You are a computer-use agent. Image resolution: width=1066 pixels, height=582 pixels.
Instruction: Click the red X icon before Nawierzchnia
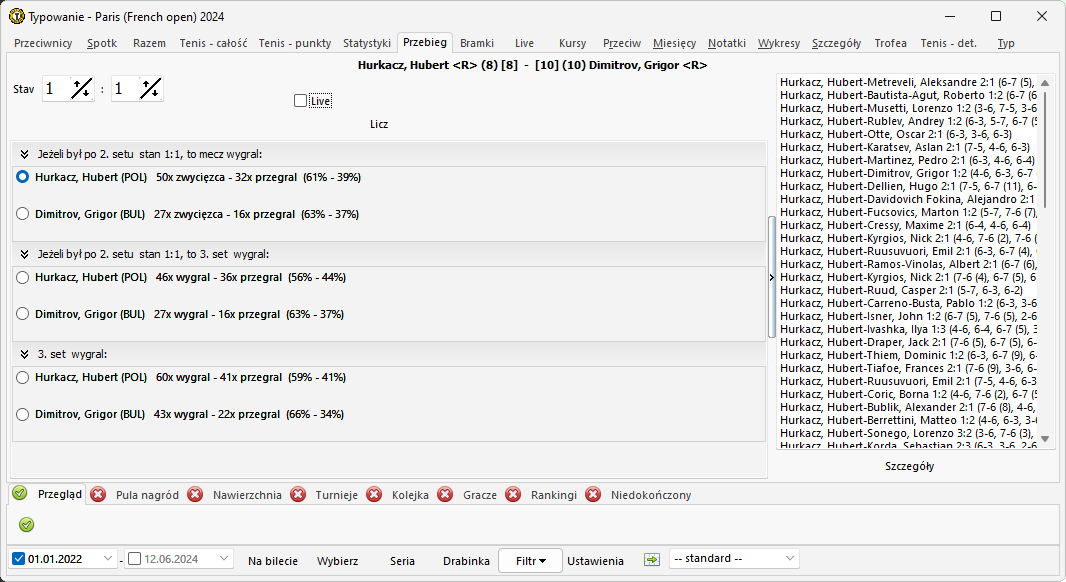195,494
